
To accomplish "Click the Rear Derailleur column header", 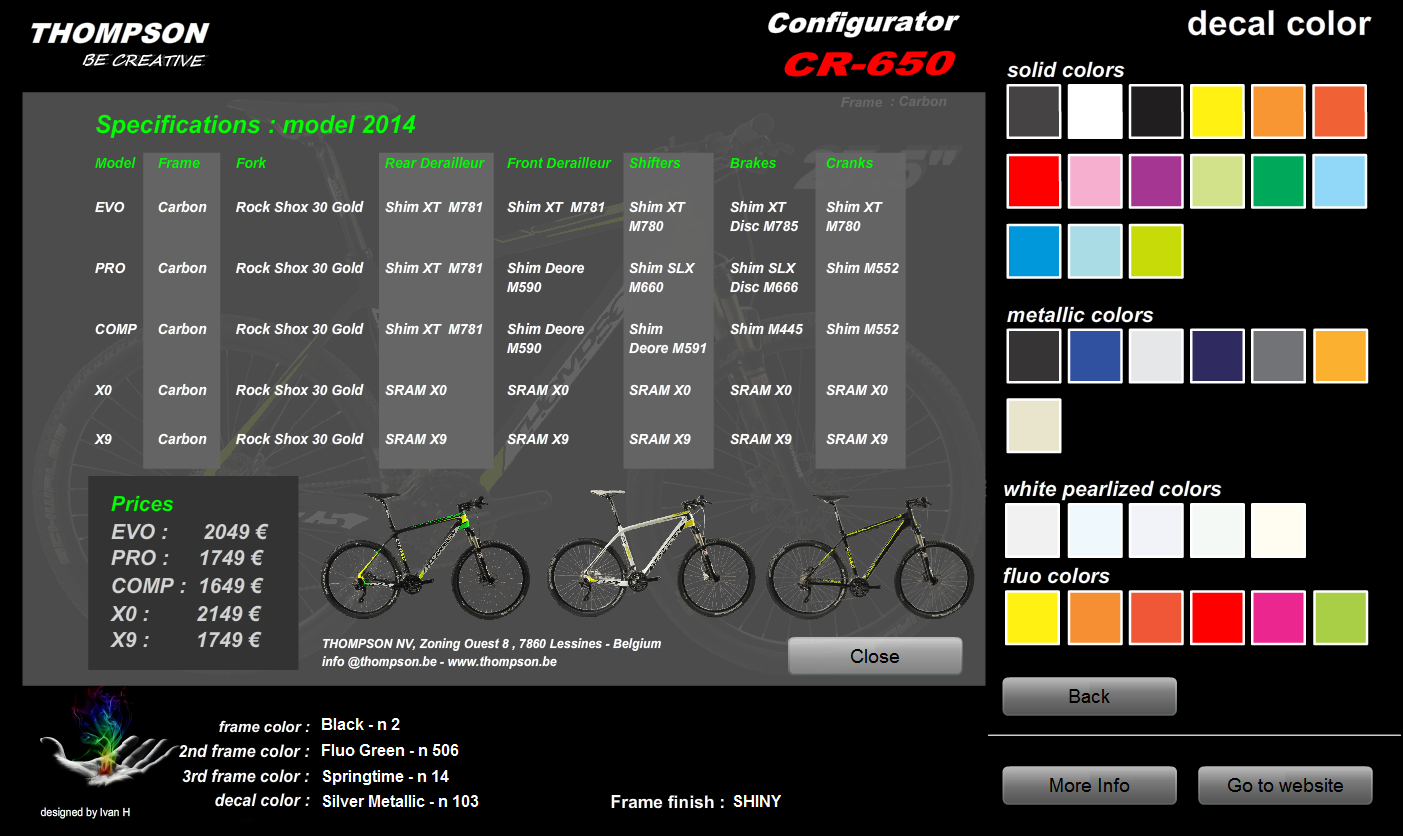I will coord(434,163).
